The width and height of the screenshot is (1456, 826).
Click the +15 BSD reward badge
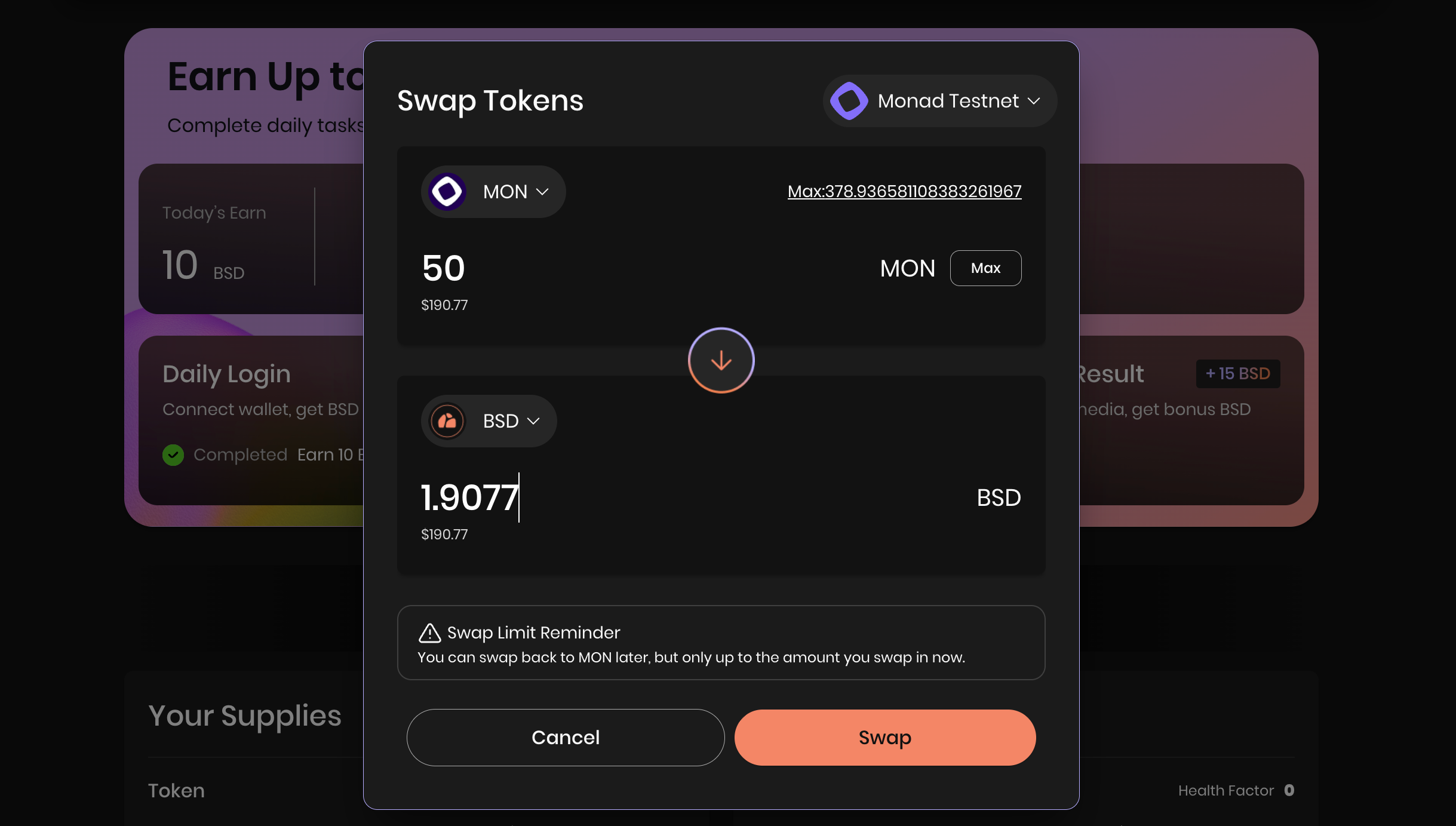tap(1237, 374)
